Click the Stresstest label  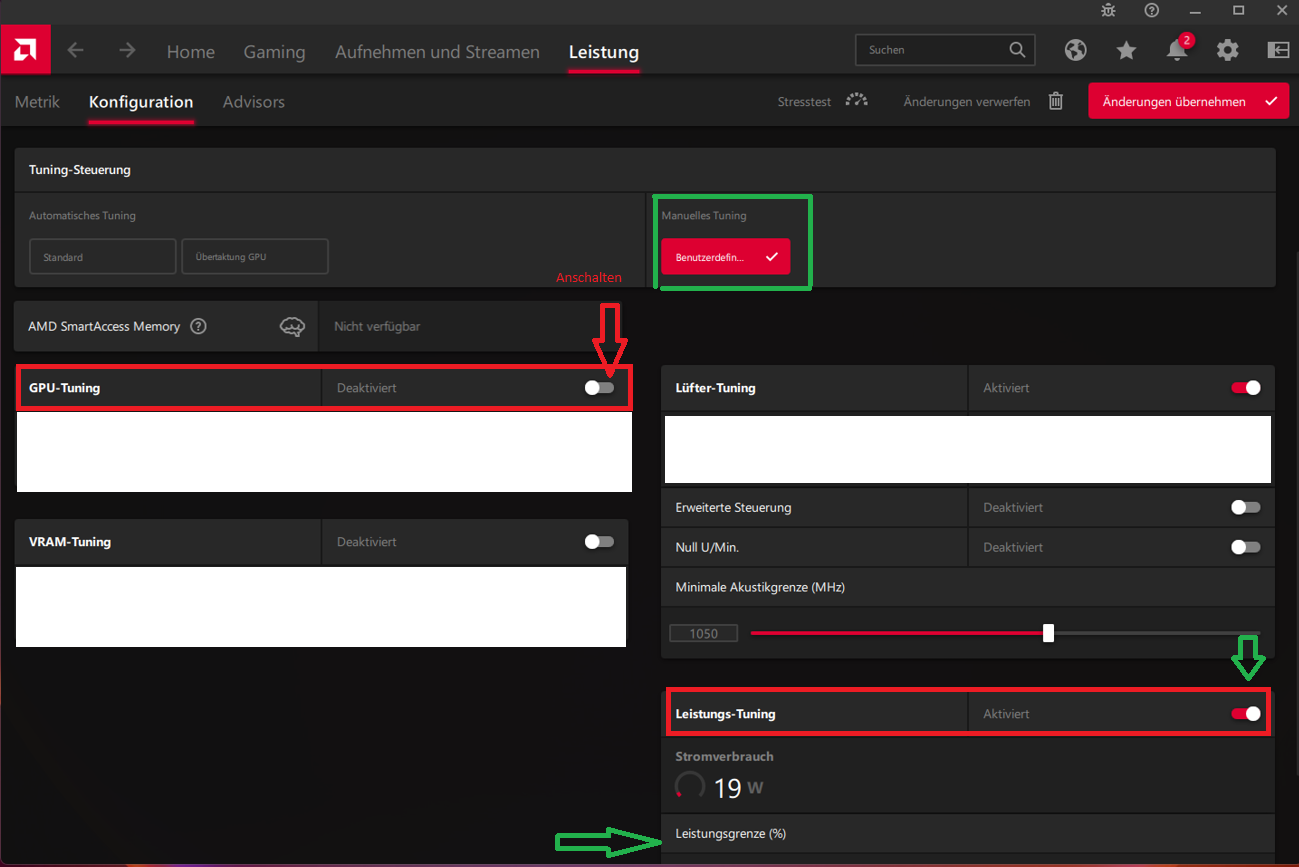(804, 102)
